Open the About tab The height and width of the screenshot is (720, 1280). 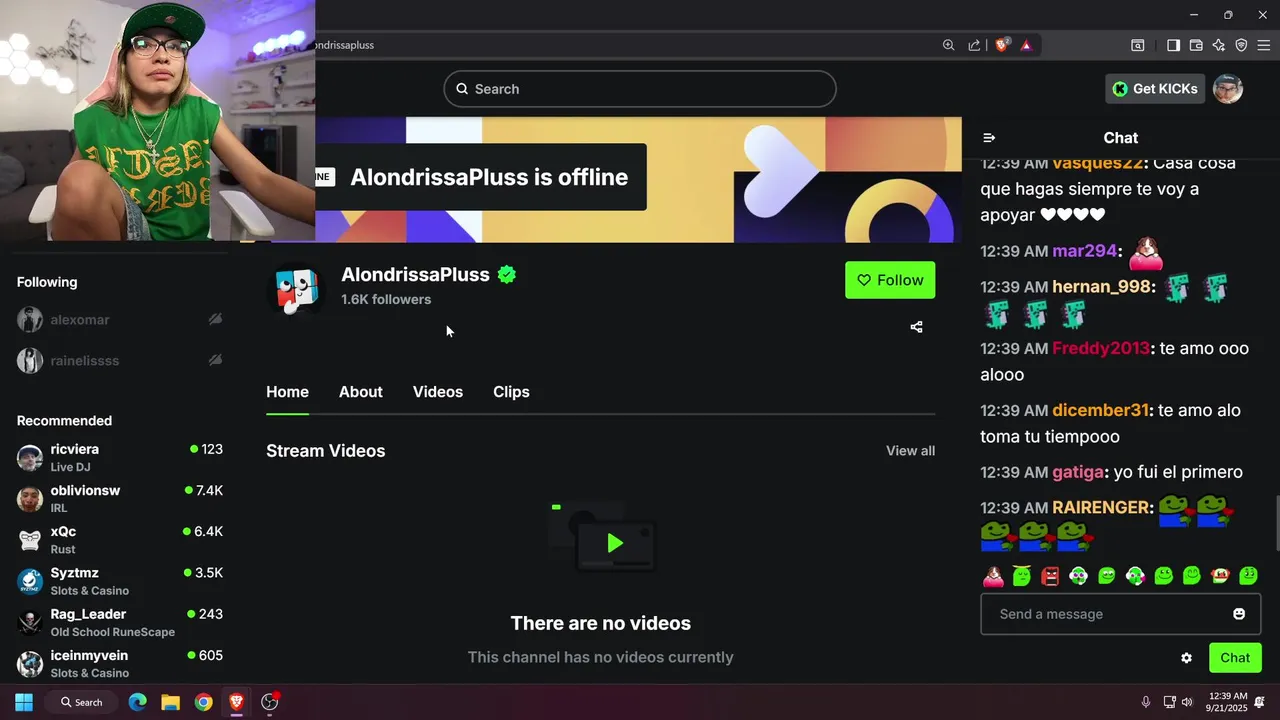pos(360,392)
